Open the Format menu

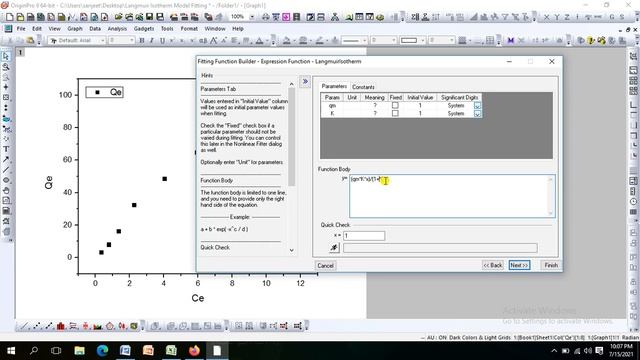[189, 29]
